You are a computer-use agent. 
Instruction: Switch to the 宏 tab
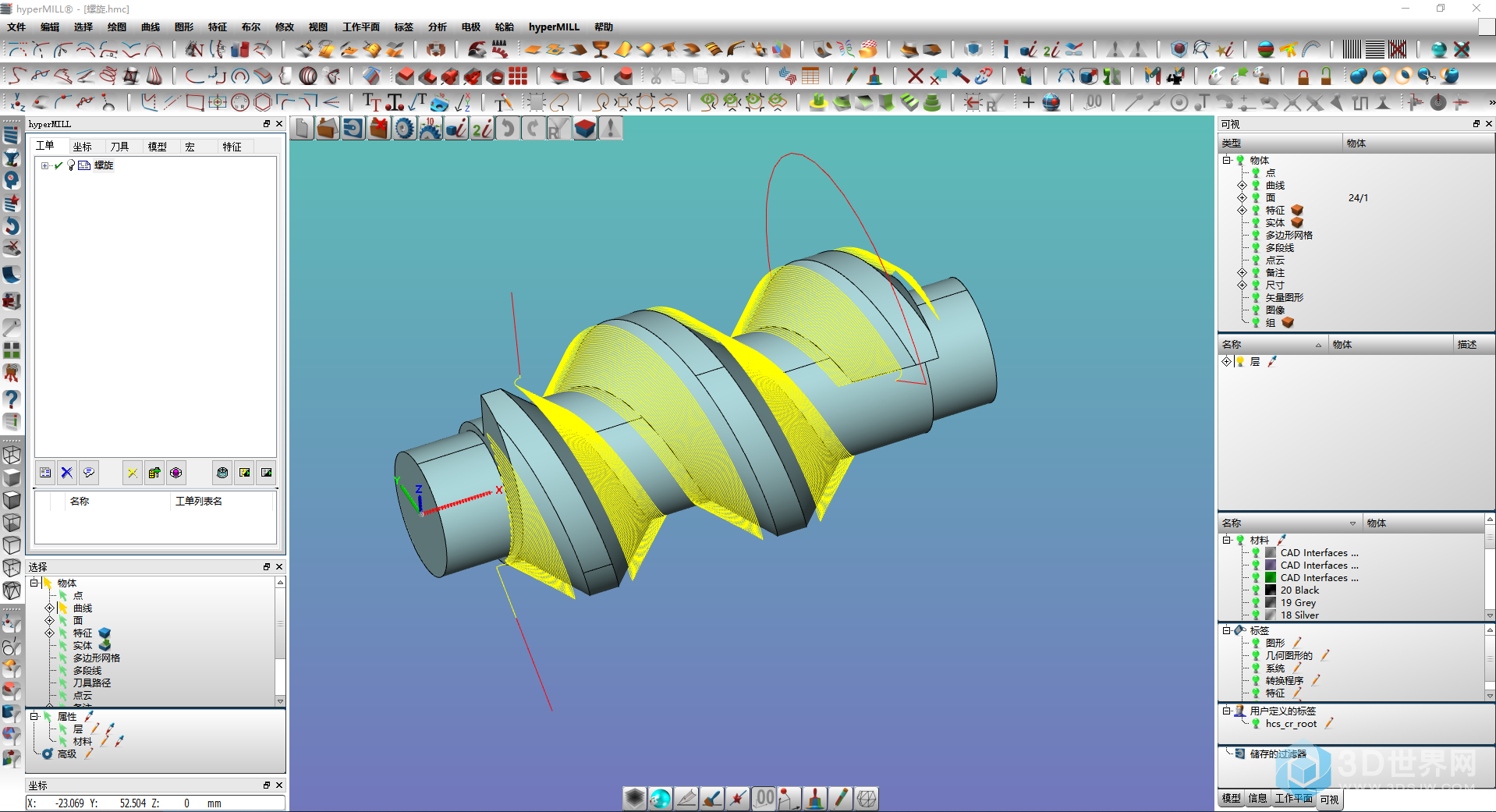click(190, 147)
